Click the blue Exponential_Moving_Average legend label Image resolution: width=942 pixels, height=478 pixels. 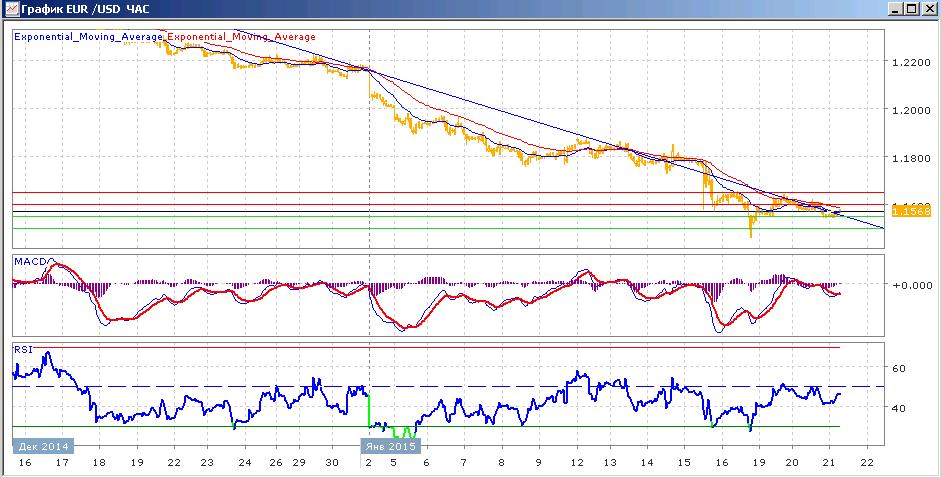point(88,37)
